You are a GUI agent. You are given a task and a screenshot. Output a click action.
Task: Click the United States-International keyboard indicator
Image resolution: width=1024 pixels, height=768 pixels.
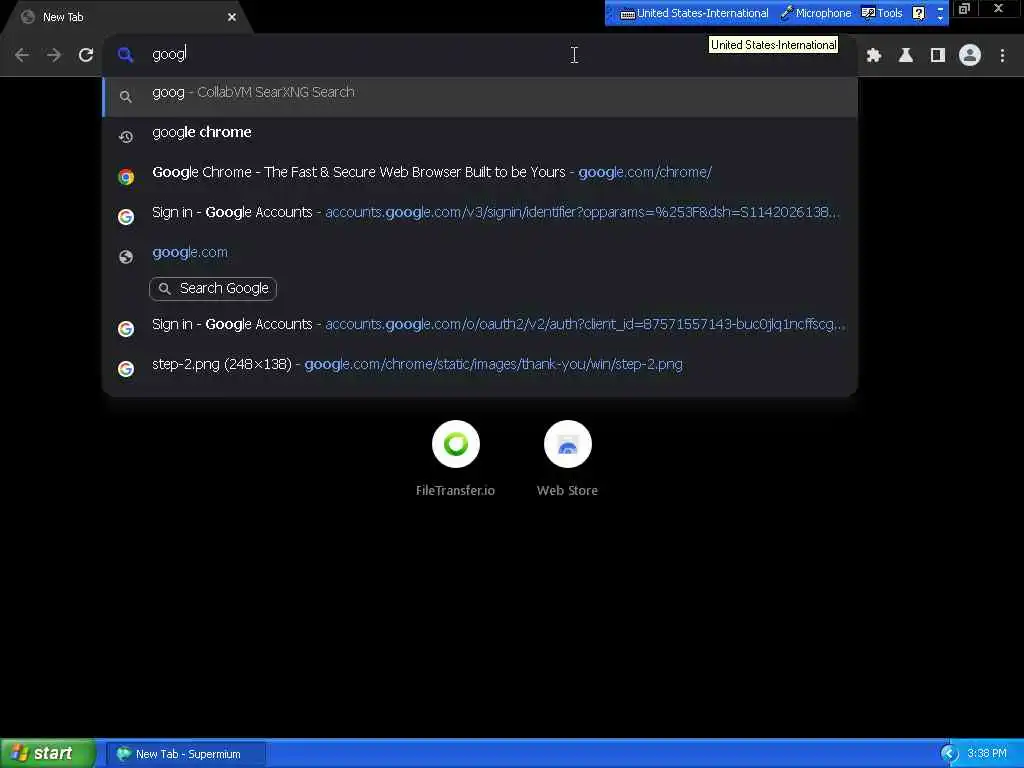[694, 13]
